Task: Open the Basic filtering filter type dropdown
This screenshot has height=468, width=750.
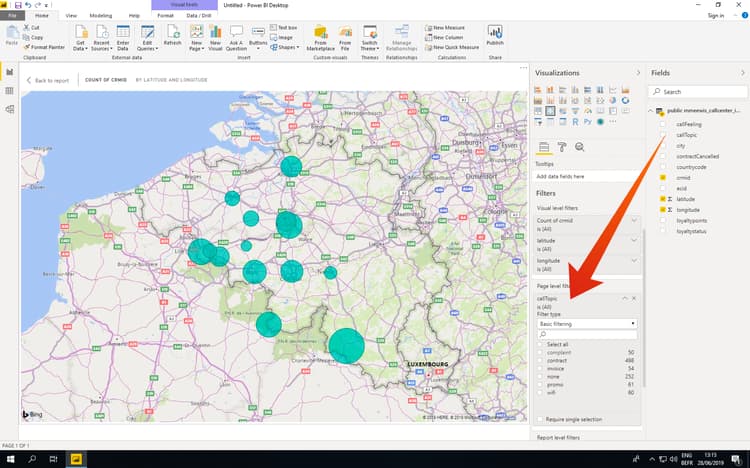Action: (x=586, y=323)
